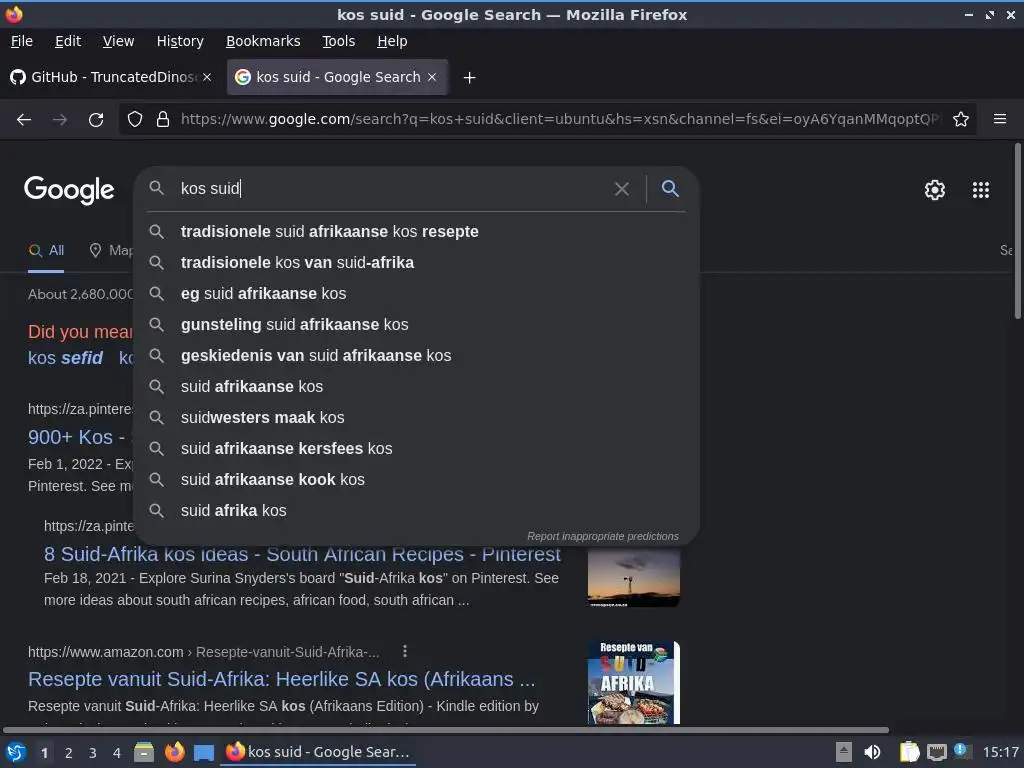
Task: Open a new browser tab
Action: click(x=469, y=78)
